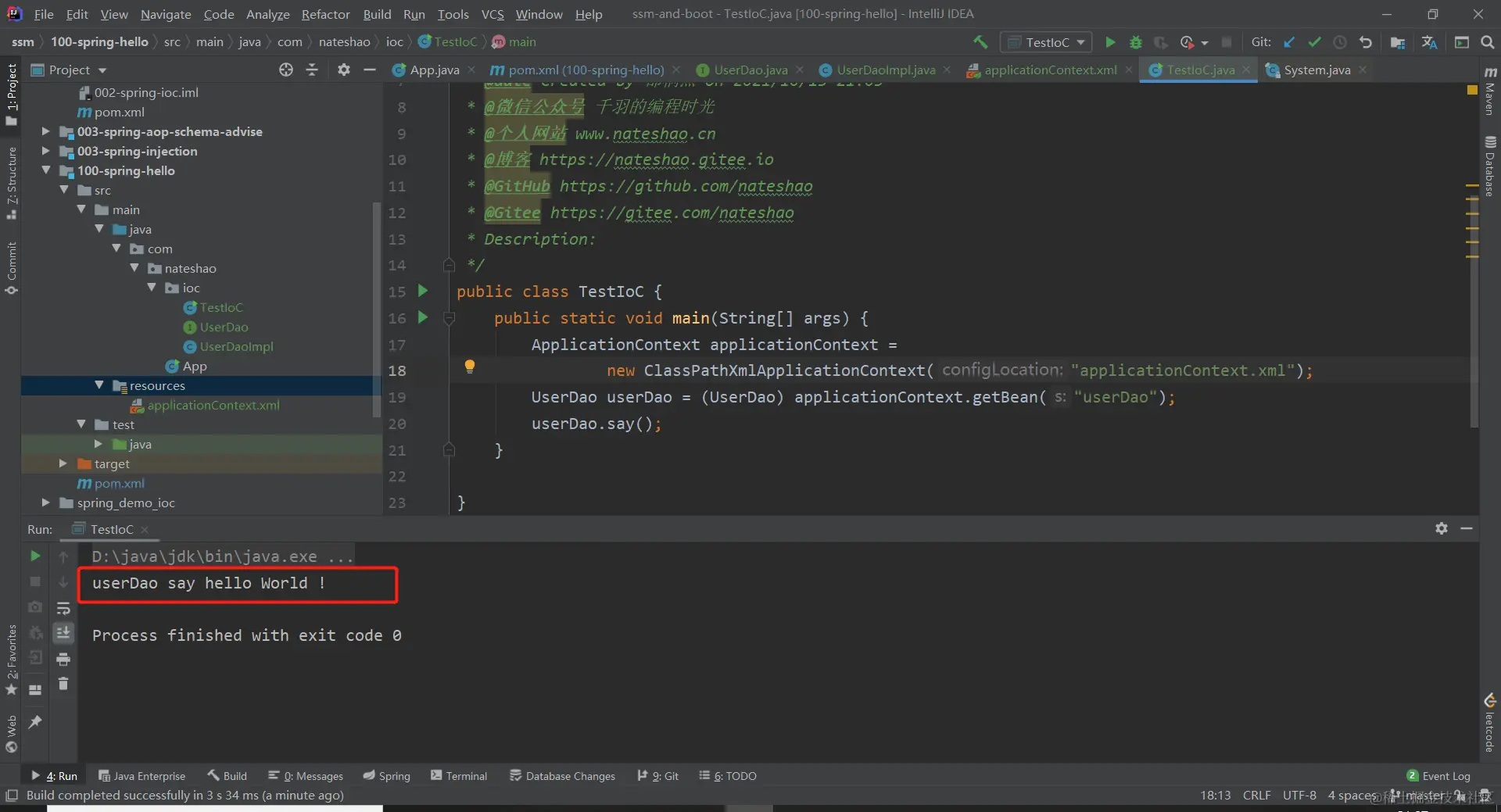Click run gutter icon beside main method
1501x812 pixels.
pos(423,317)
